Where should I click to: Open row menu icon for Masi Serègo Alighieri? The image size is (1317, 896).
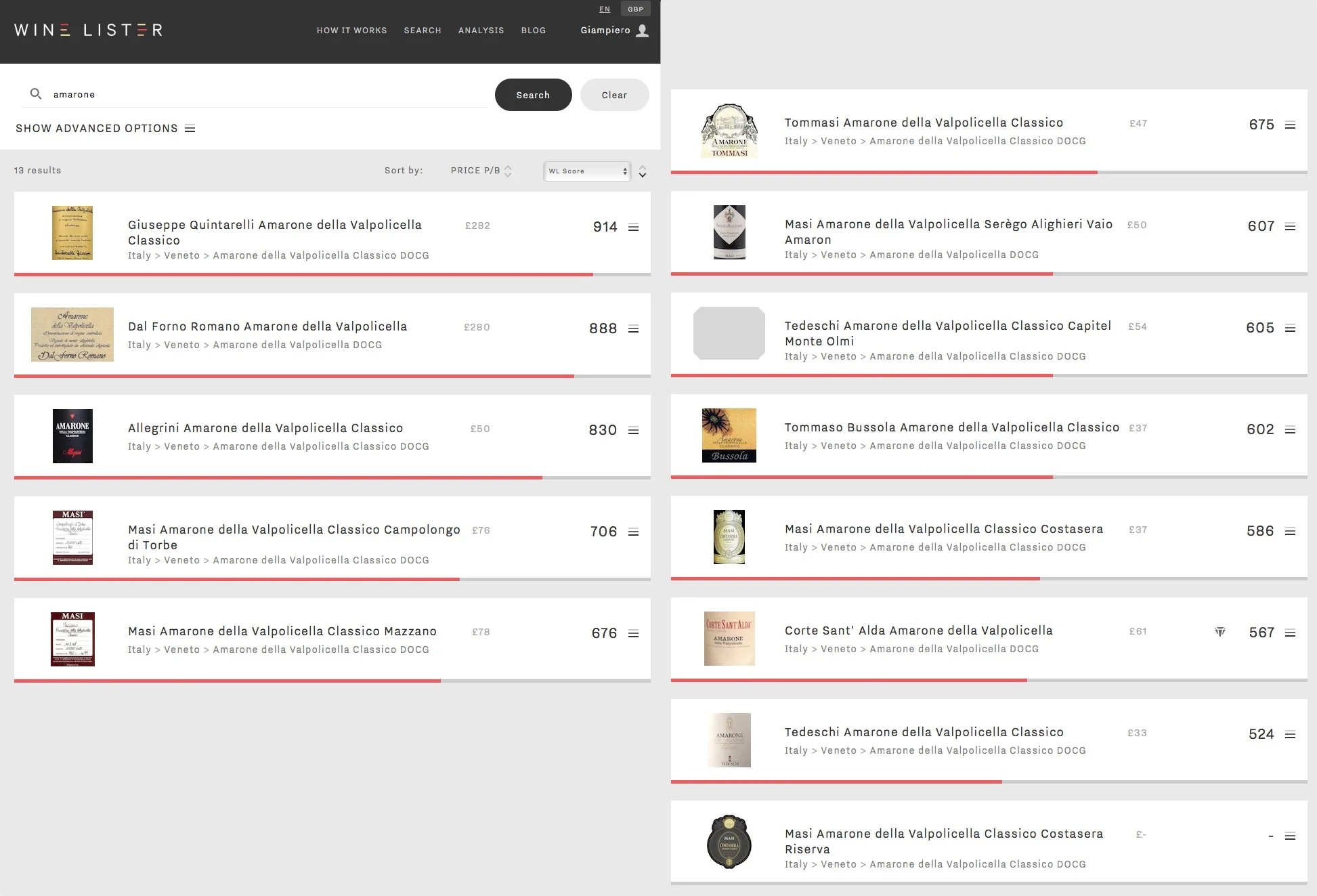coord(1290,227)
